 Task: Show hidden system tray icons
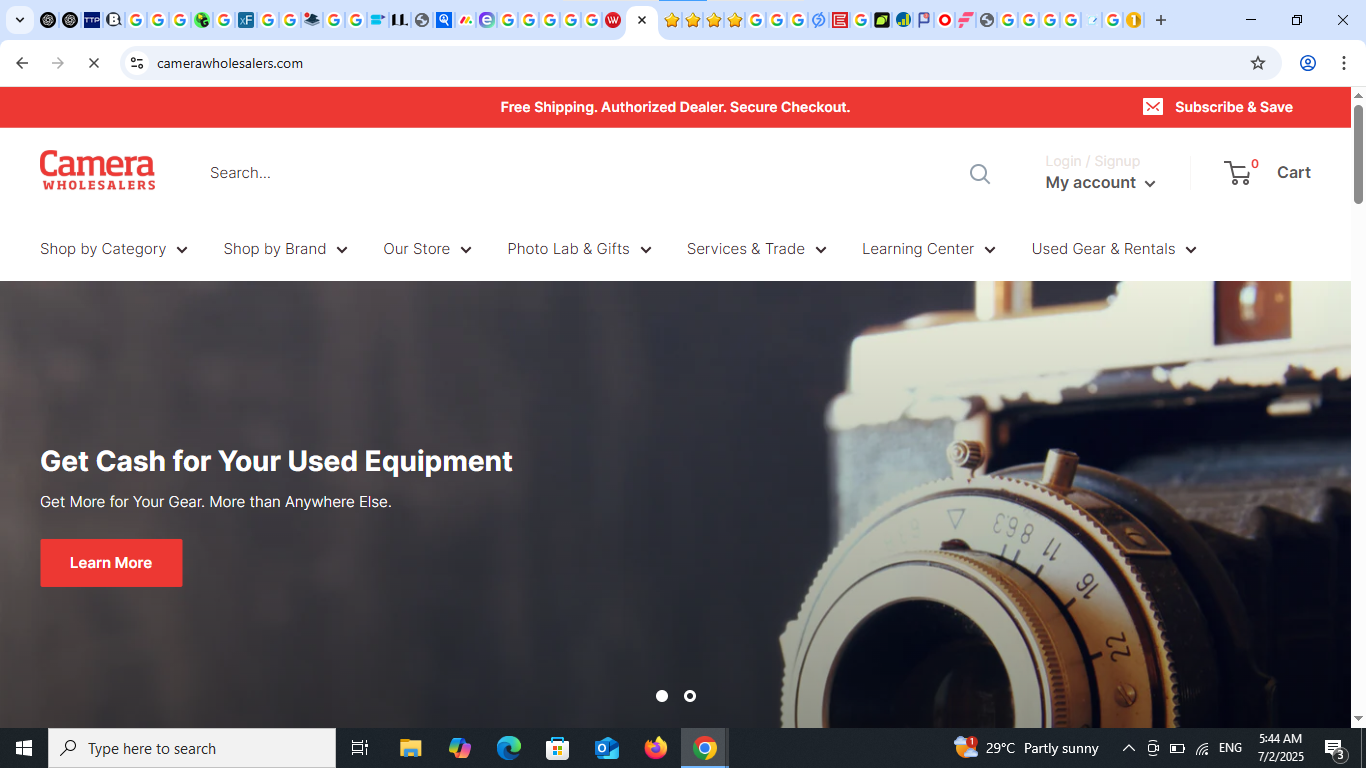(1128, 748)
